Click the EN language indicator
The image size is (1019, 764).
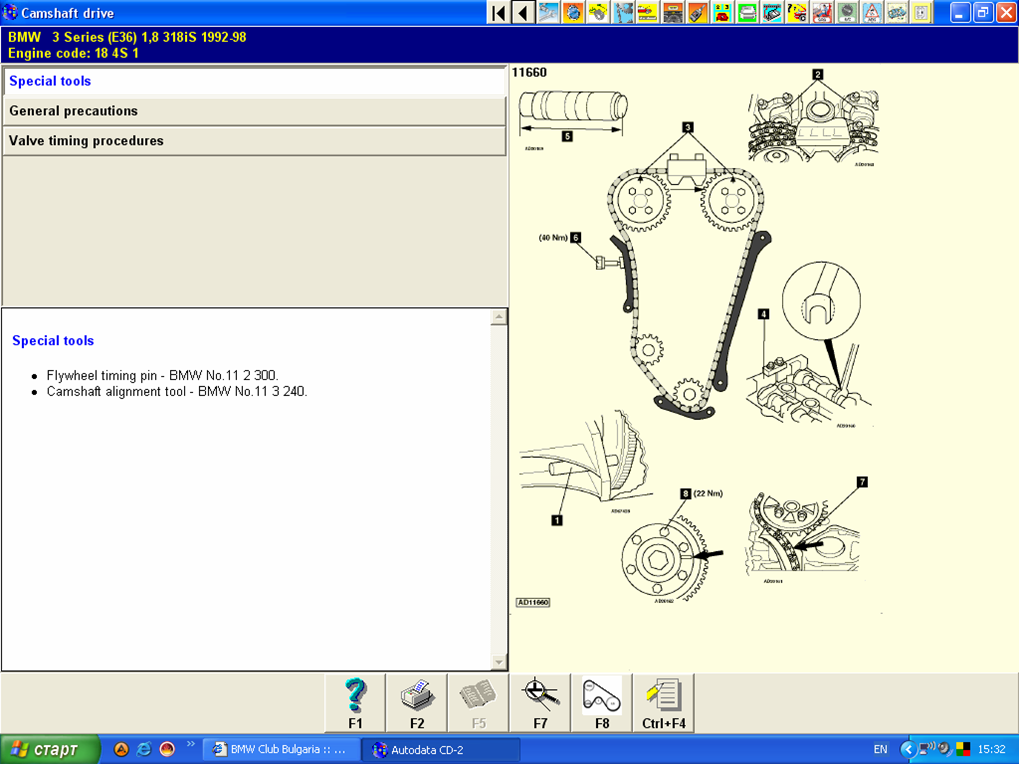pos(881,750)
